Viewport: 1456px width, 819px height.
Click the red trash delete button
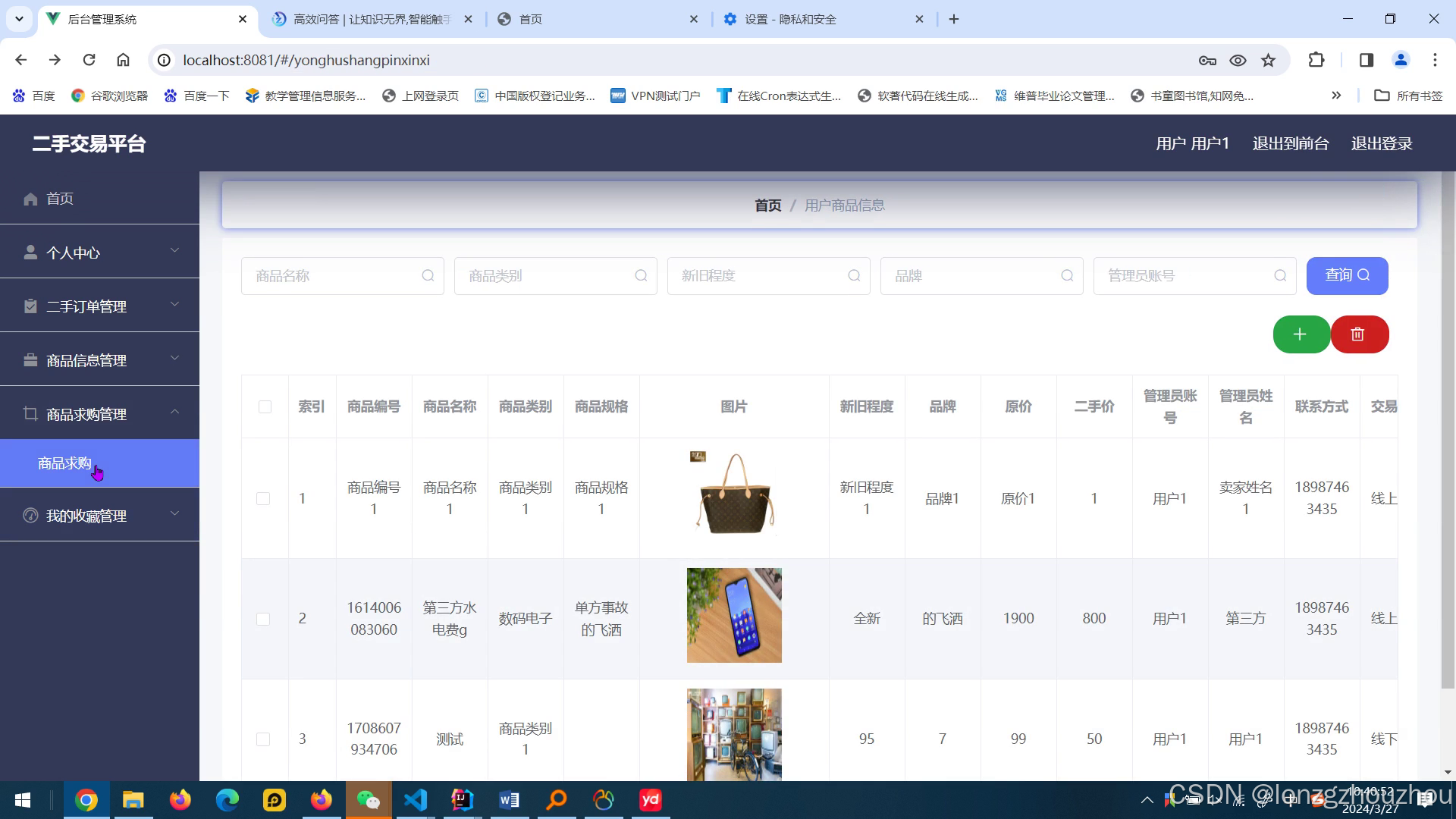pyautogui.click(x=1358, y=334)
